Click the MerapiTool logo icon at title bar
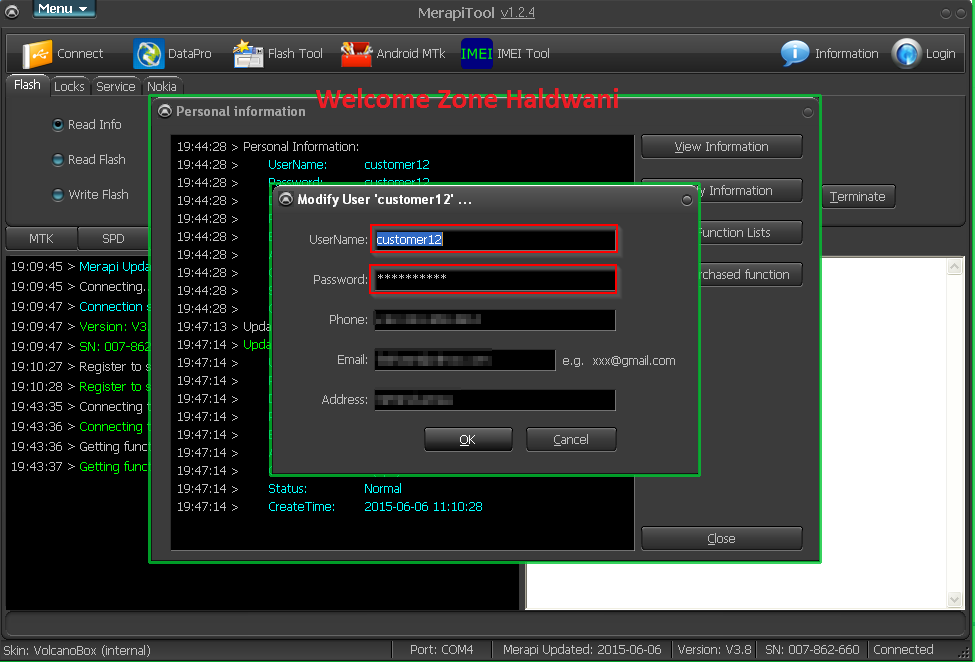This screenshot has width=975, height=662. tap(12, 11)
